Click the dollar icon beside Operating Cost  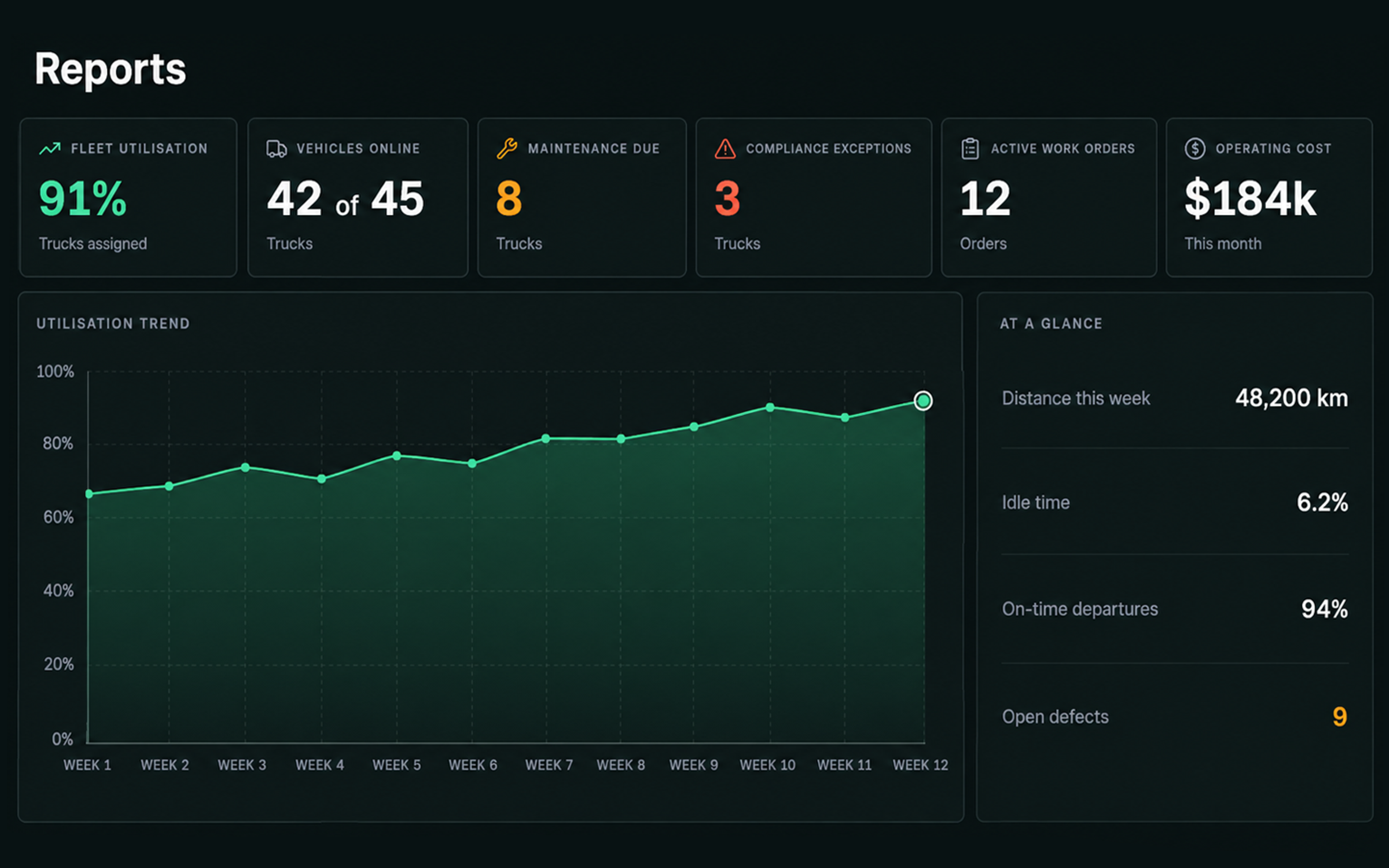tap(1194, 149)
